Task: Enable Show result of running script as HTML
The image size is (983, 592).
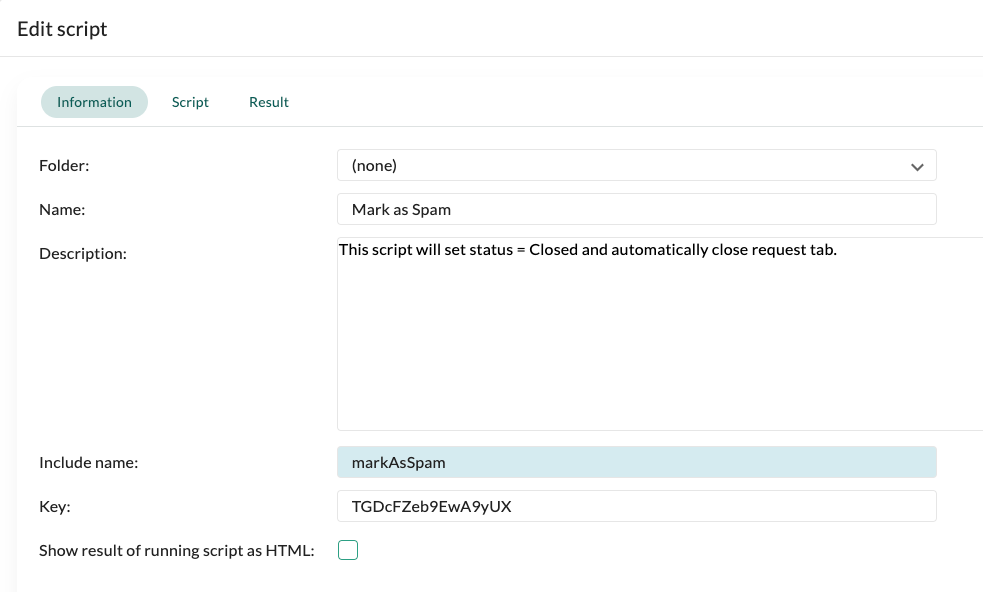Action: click(x=348, y=550)
